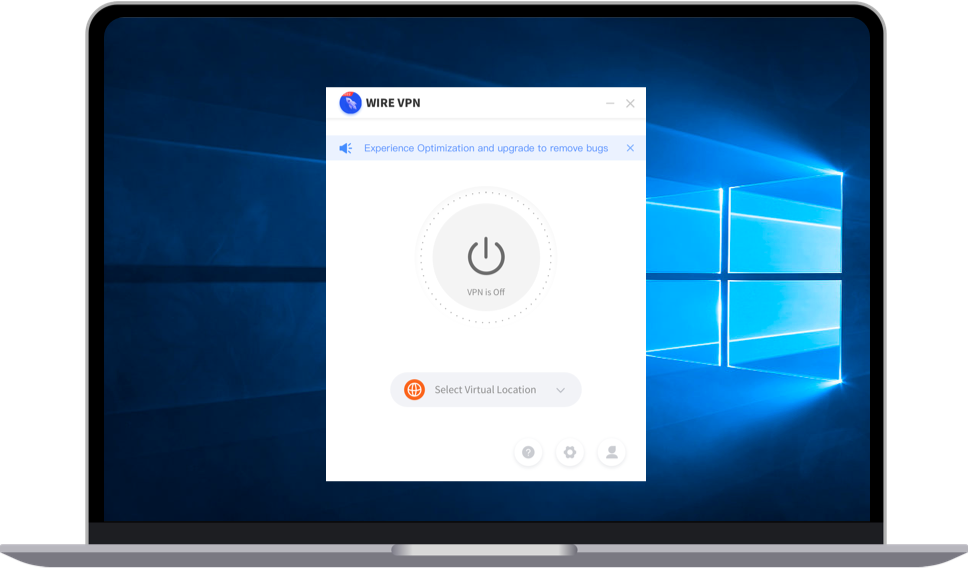Expand the Select Virtual Location dropdown

tap(485, 390)
